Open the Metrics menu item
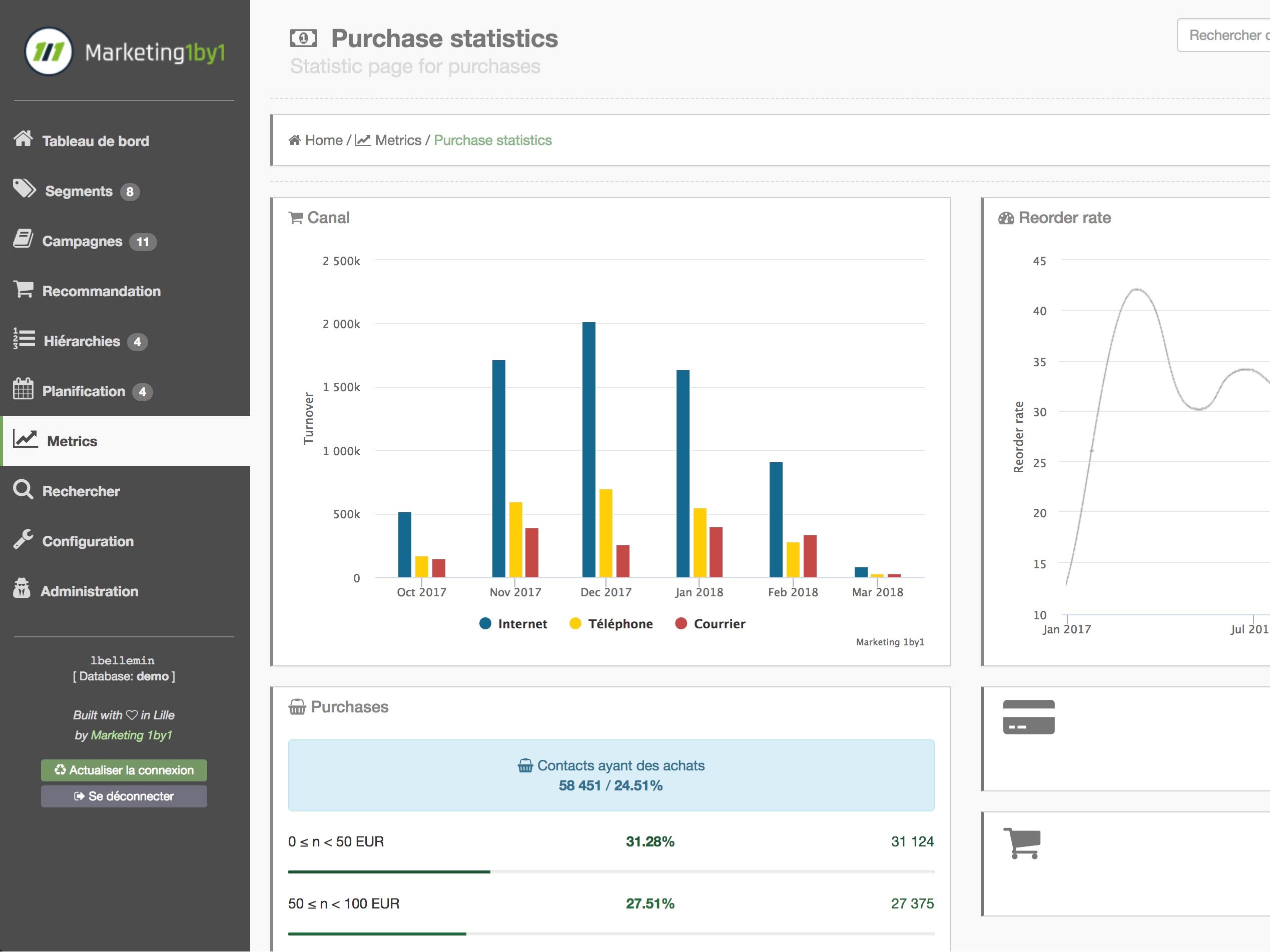Screen dimensions: 1270x952 point(72,441)
